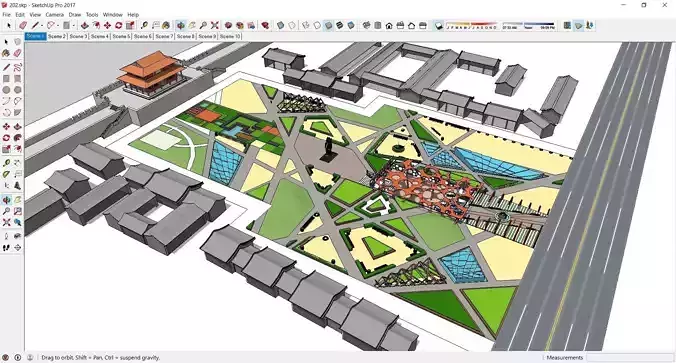Choose the Section Plane tool
This screenshot has width=676, height=363.
pos(17,247)
